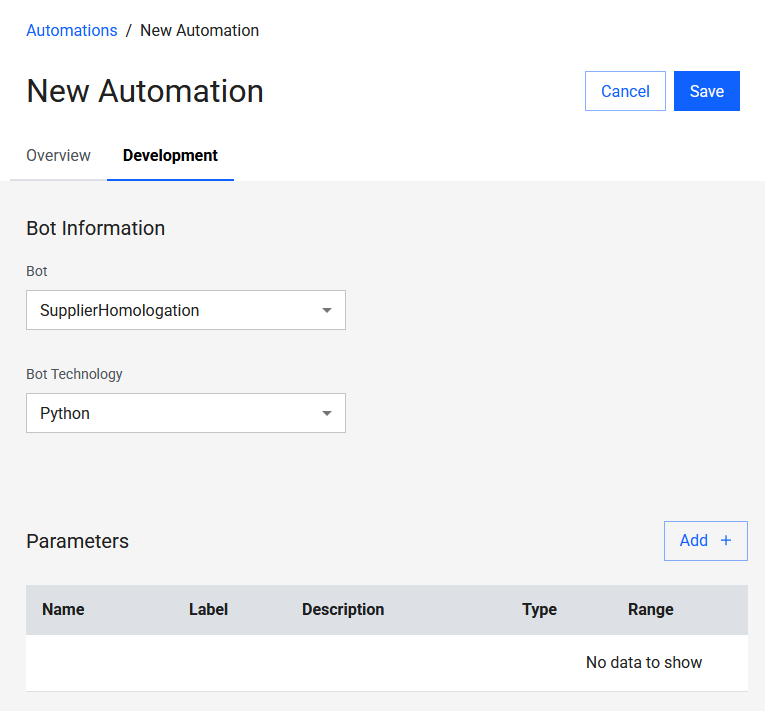
Task: Click the caret arrow in Bot Technology field
Action: click(x=326, y=413)
